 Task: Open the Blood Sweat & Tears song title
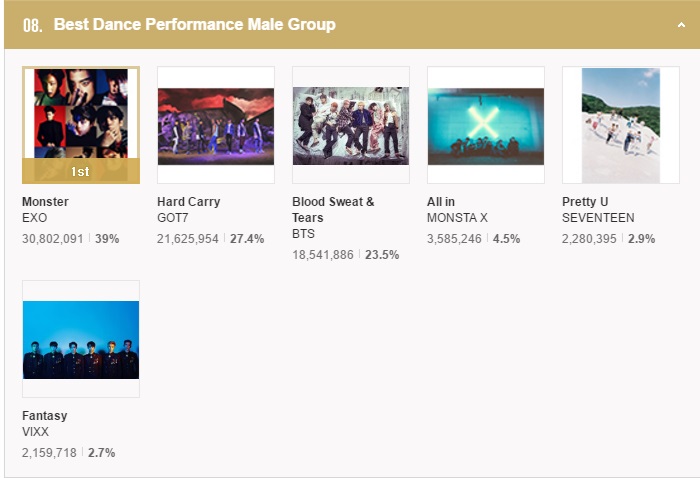coord(333,210)
